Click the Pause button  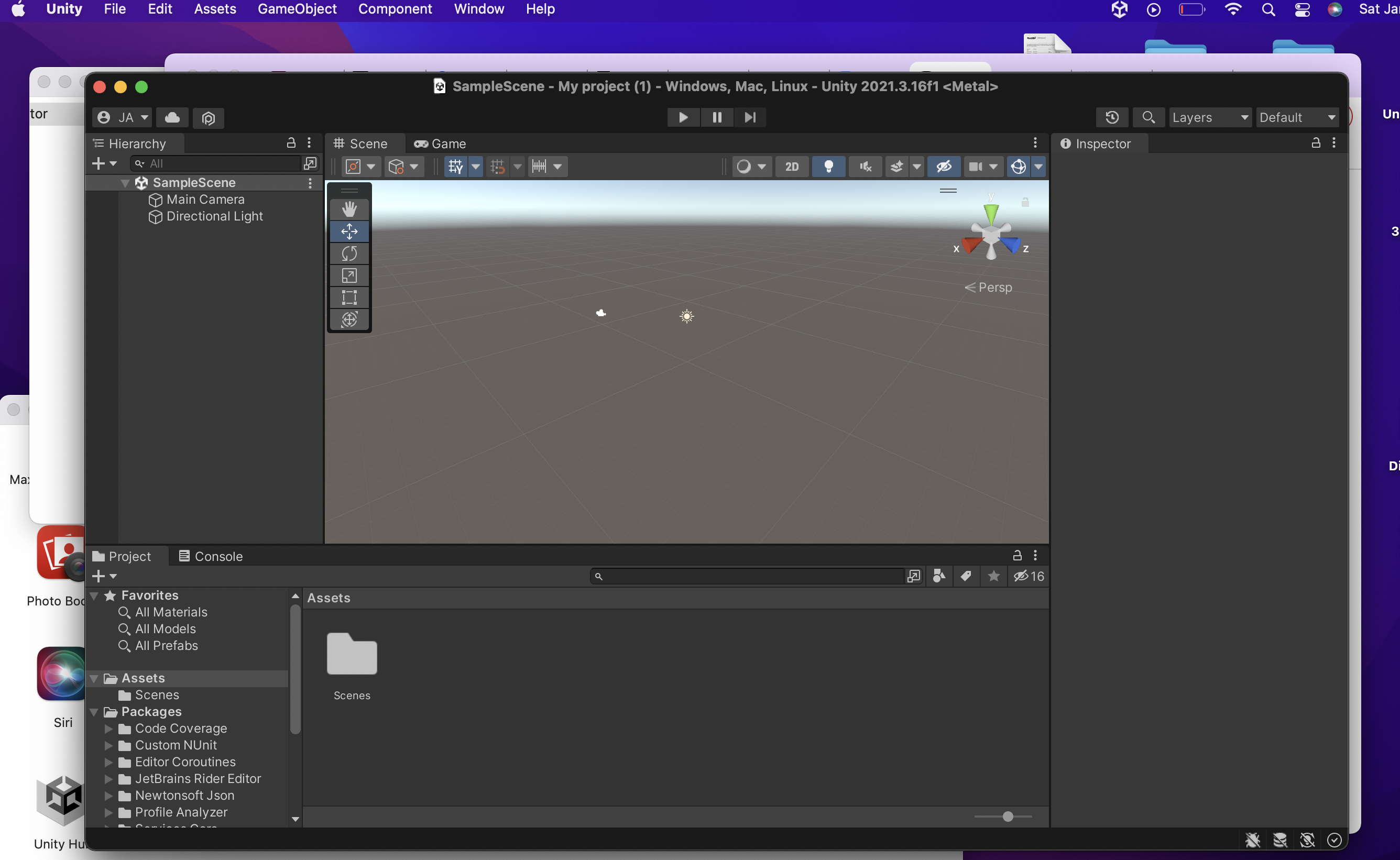(717, 118)
